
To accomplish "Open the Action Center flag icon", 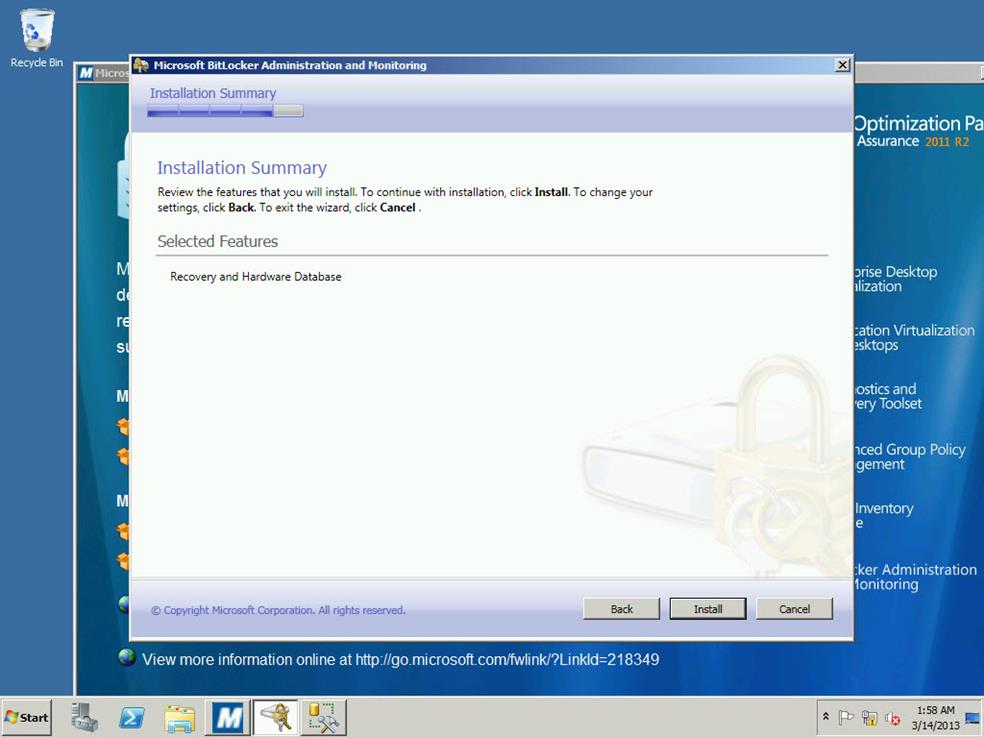I will coord(847,717).
